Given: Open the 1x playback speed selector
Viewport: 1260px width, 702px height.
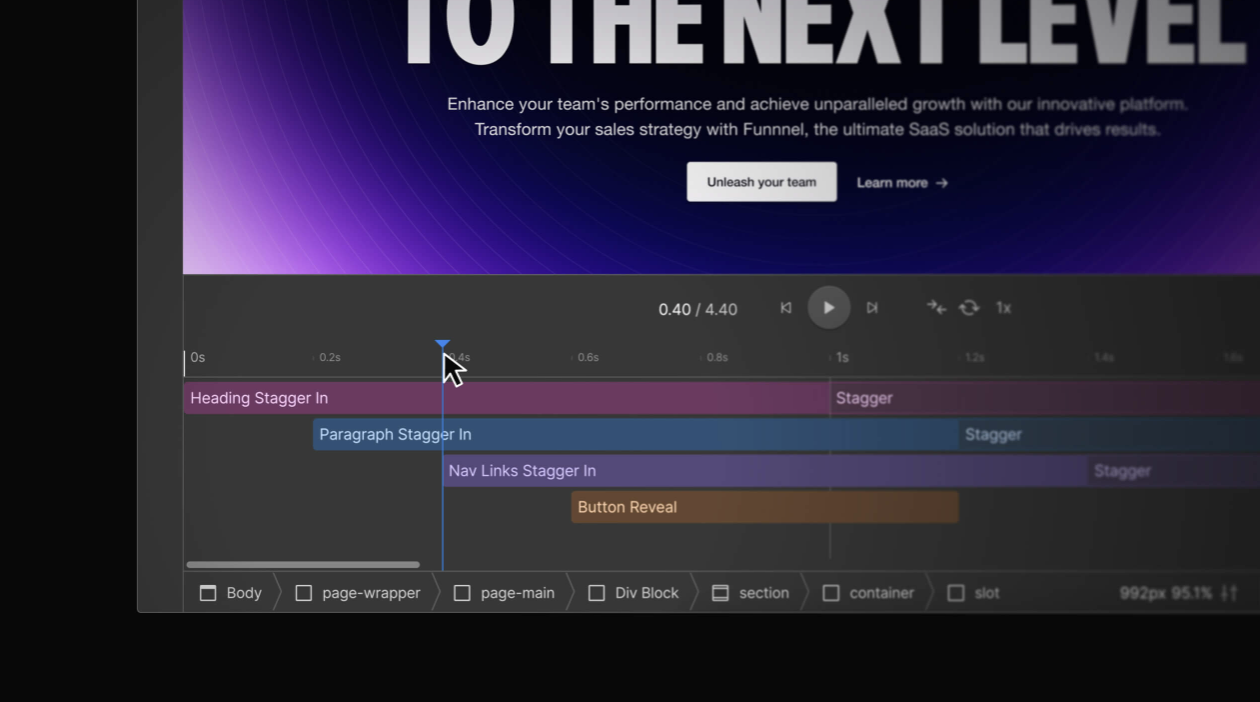Looking at the screenshot, I should tap(1003, 308).
